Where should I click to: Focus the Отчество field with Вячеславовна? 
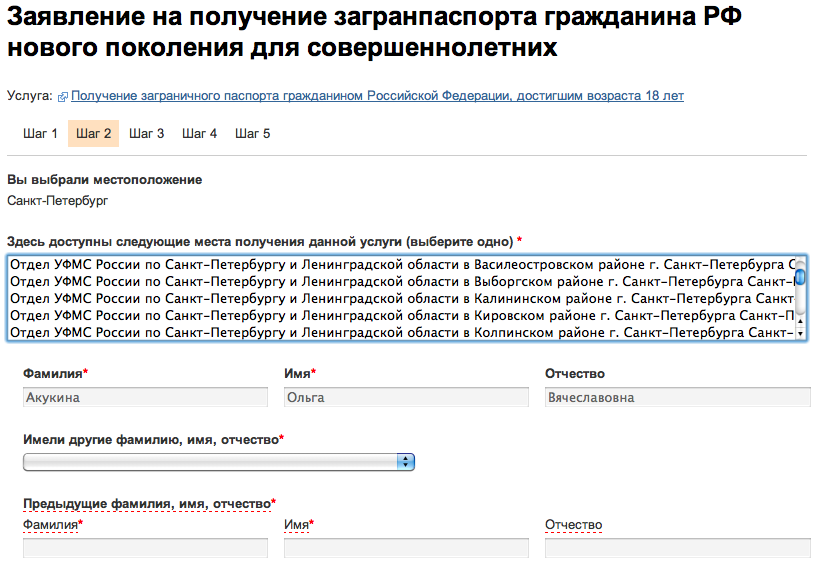(678, 397)
